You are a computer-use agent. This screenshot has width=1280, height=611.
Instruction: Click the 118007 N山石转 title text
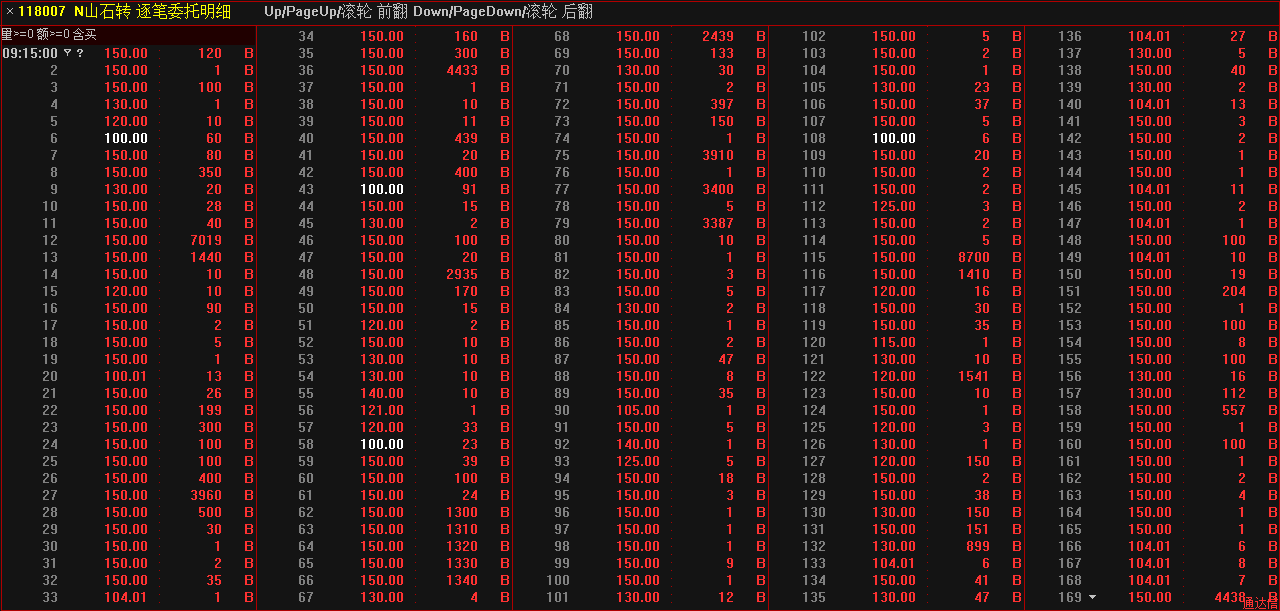click(x=125, y=12)
